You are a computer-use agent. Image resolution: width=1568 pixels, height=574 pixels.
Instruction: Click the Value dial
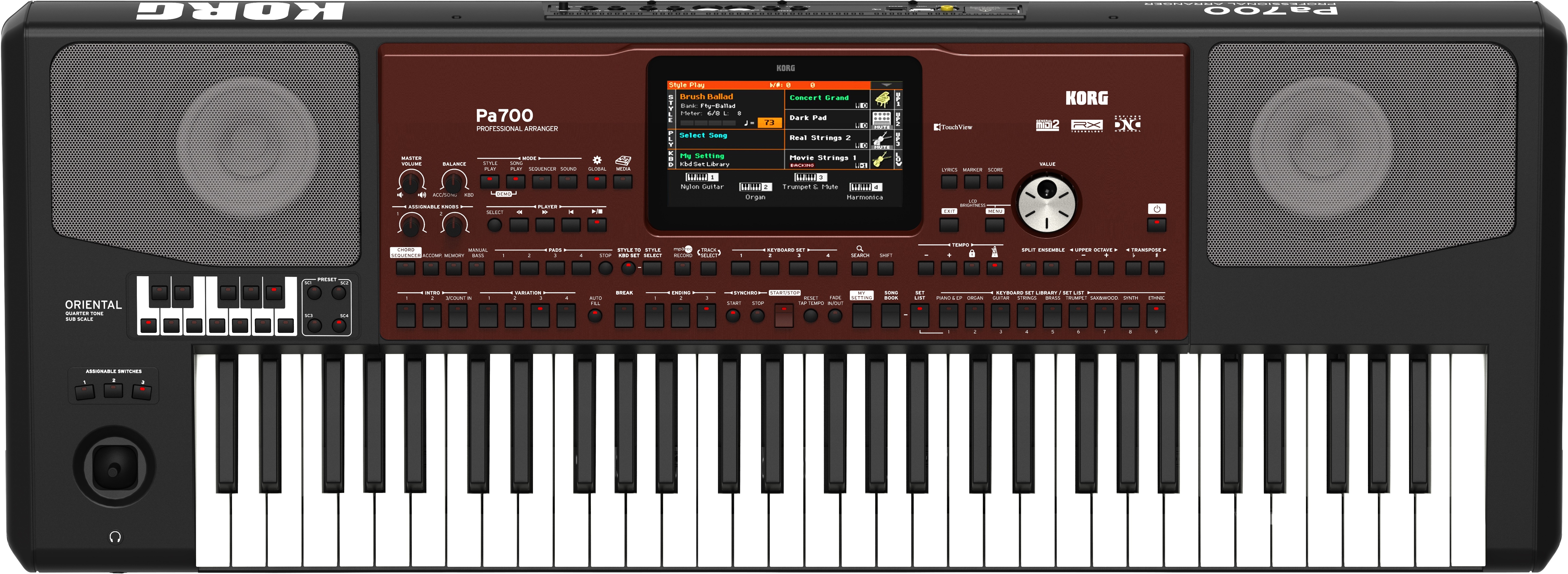click(1046, 203)
